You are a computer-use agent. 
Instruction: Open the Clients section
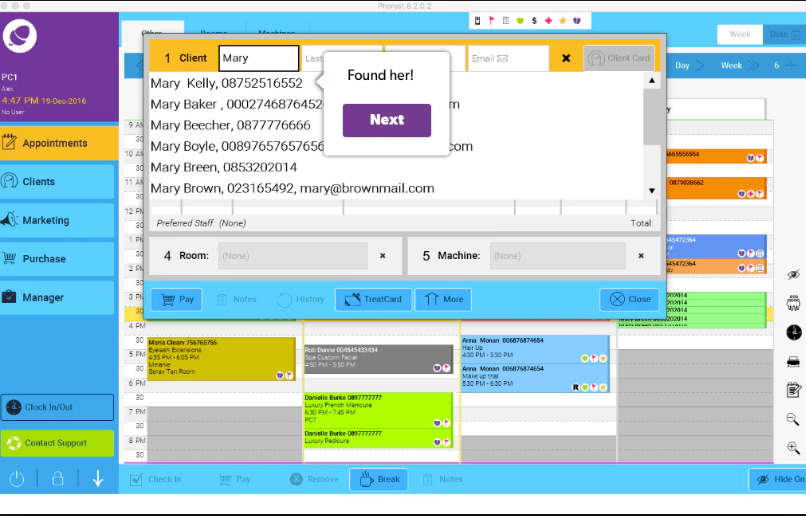(58, 182)
